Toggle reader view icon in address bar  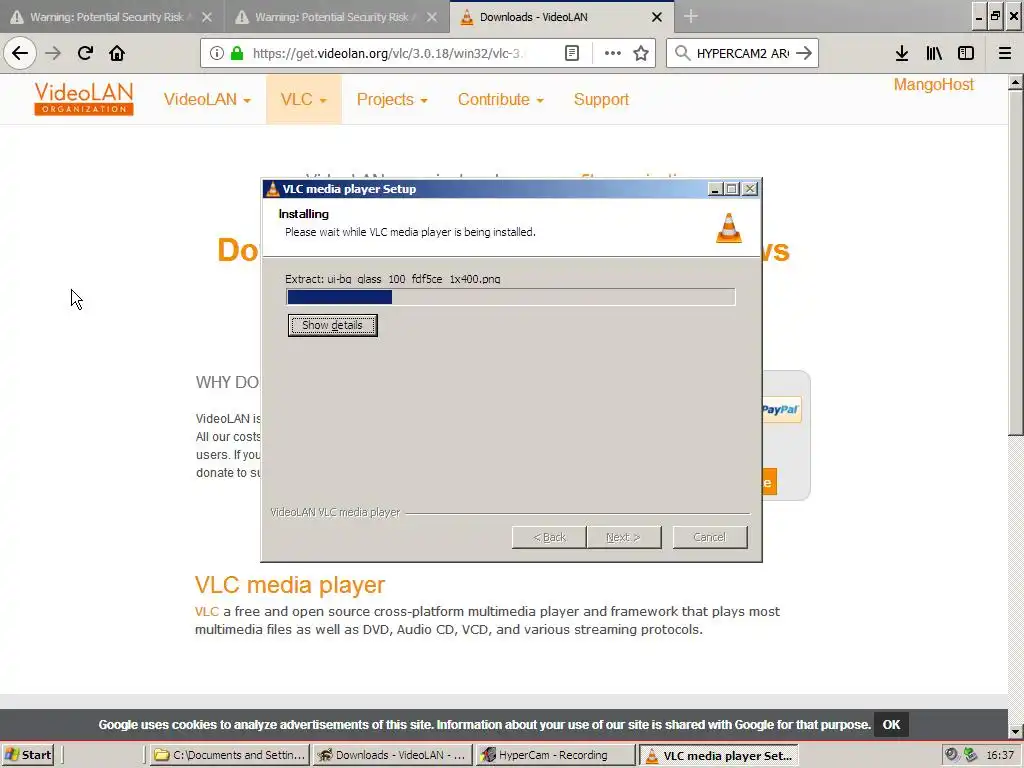tap(571, 53)
